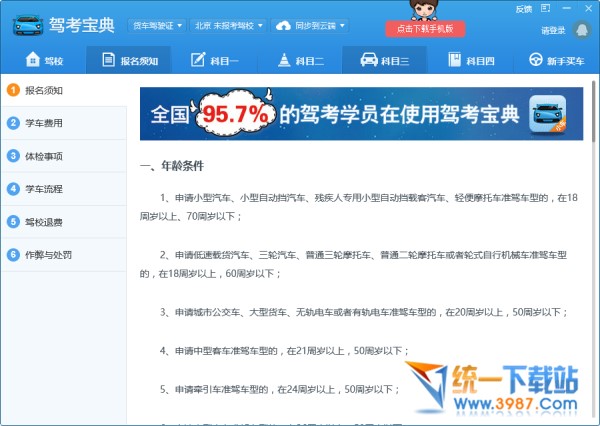Open the 新手买车 tab

[x=556, y=60]
